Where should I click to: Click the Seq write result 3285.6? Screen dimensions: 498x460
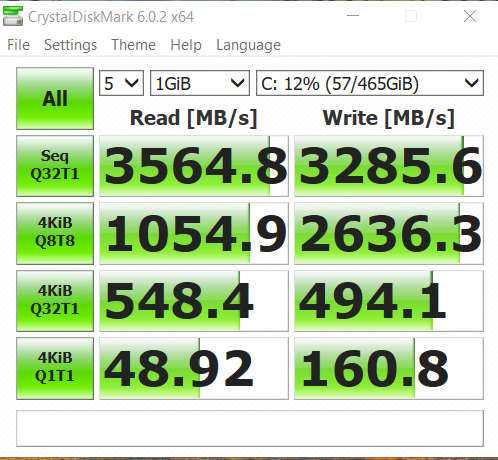pos(389,166)
